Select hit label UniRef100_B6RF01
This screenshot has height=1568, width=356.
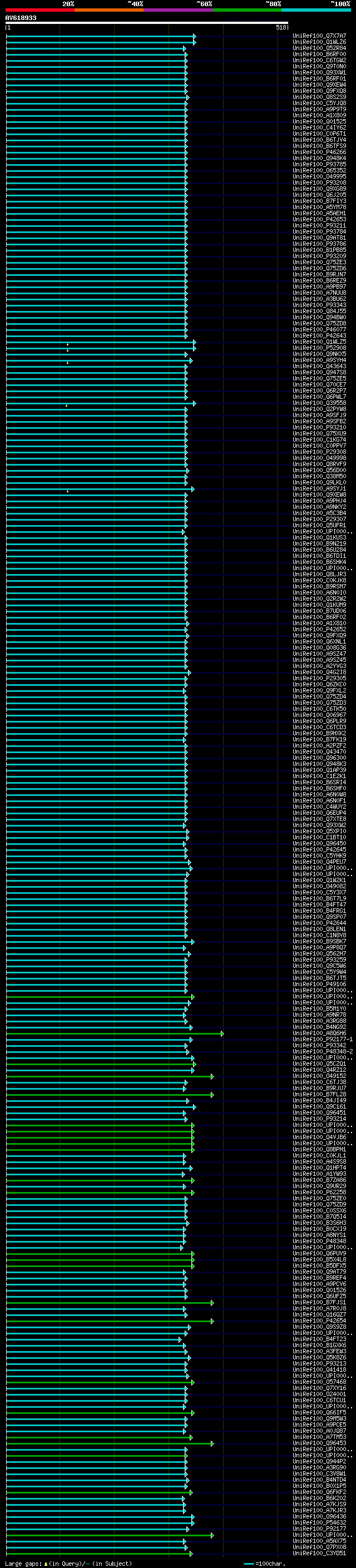coord(319,78)
